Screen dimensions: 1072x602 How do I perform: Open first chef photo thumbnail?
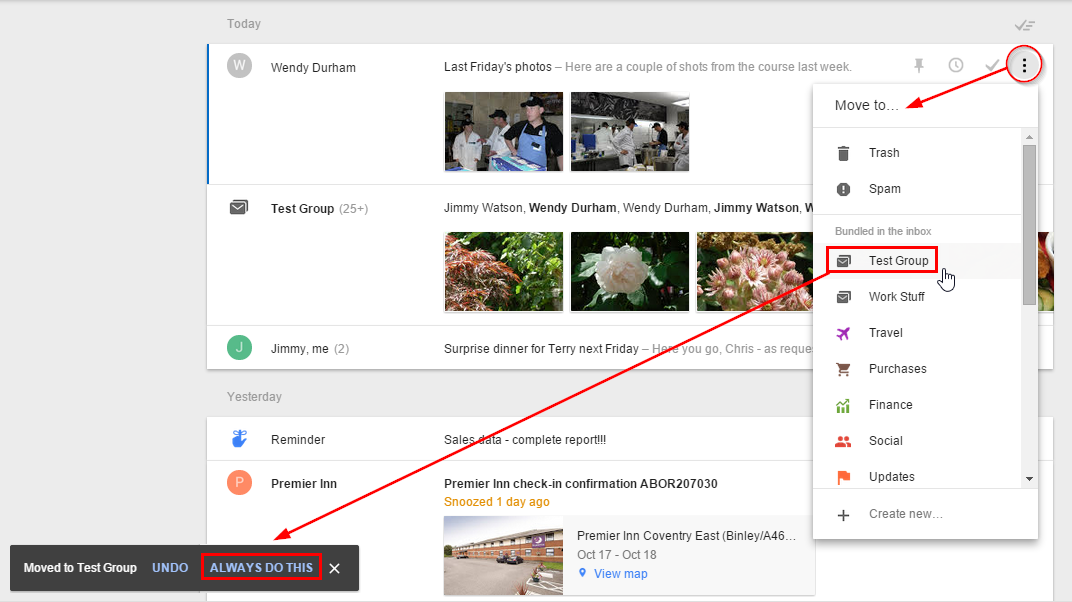(504, 131)
